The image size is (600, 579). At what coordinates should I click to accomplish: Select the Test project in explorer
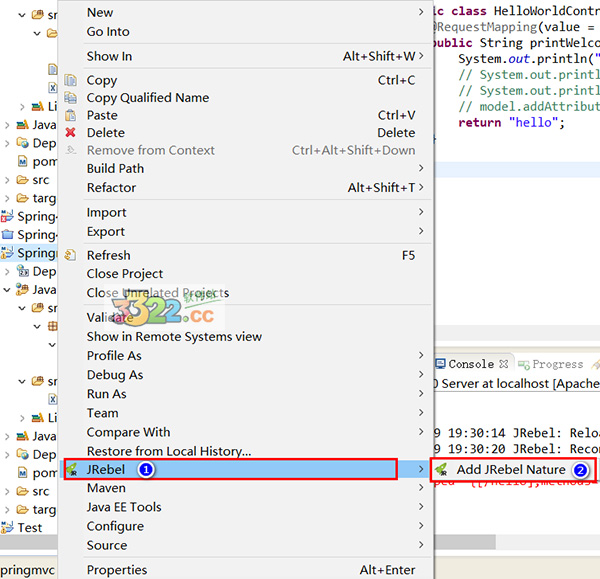point(29,527)
